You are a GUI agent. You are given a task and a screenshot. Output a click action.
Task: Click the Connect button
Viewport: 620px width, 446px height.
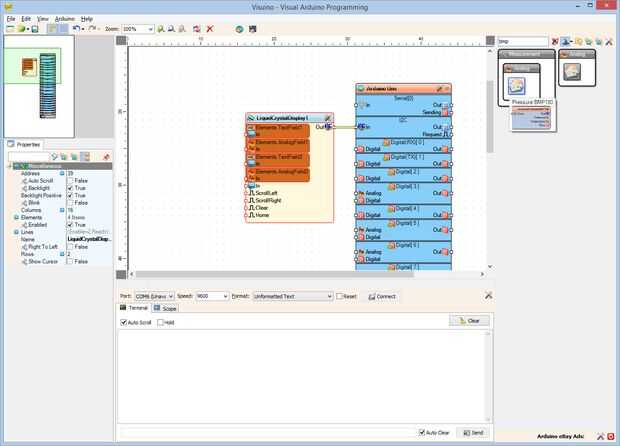click(x=382, y=297)
